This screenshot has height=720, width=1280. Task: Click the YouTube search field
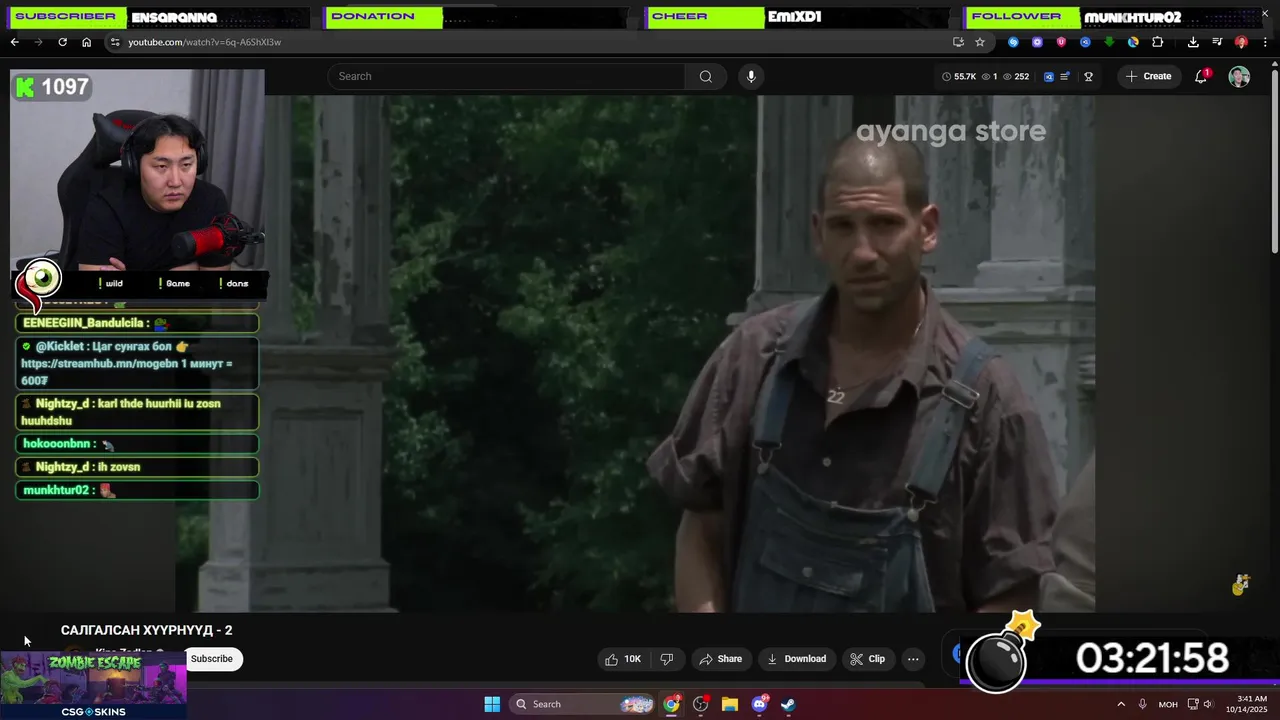click(x=507, y=76)
